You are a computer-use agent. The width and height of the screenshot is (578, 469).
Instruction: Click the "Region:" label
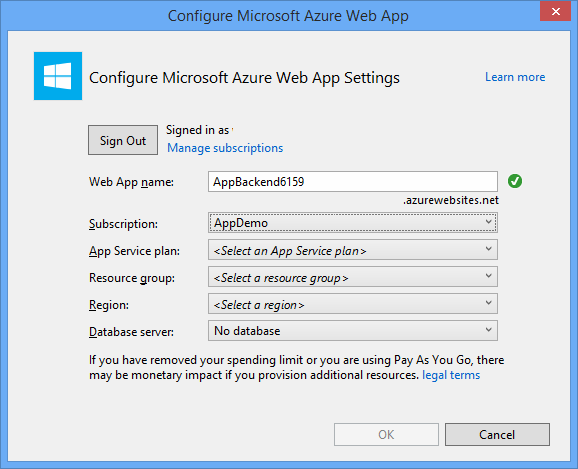click(x=109, y=305)
